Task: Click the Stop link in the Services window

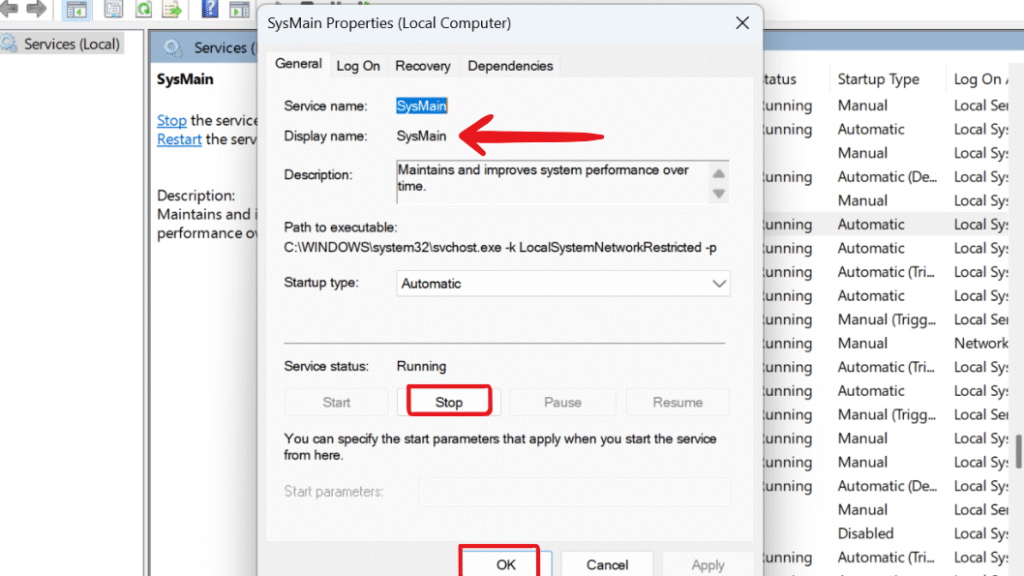Action: [172, 120]
